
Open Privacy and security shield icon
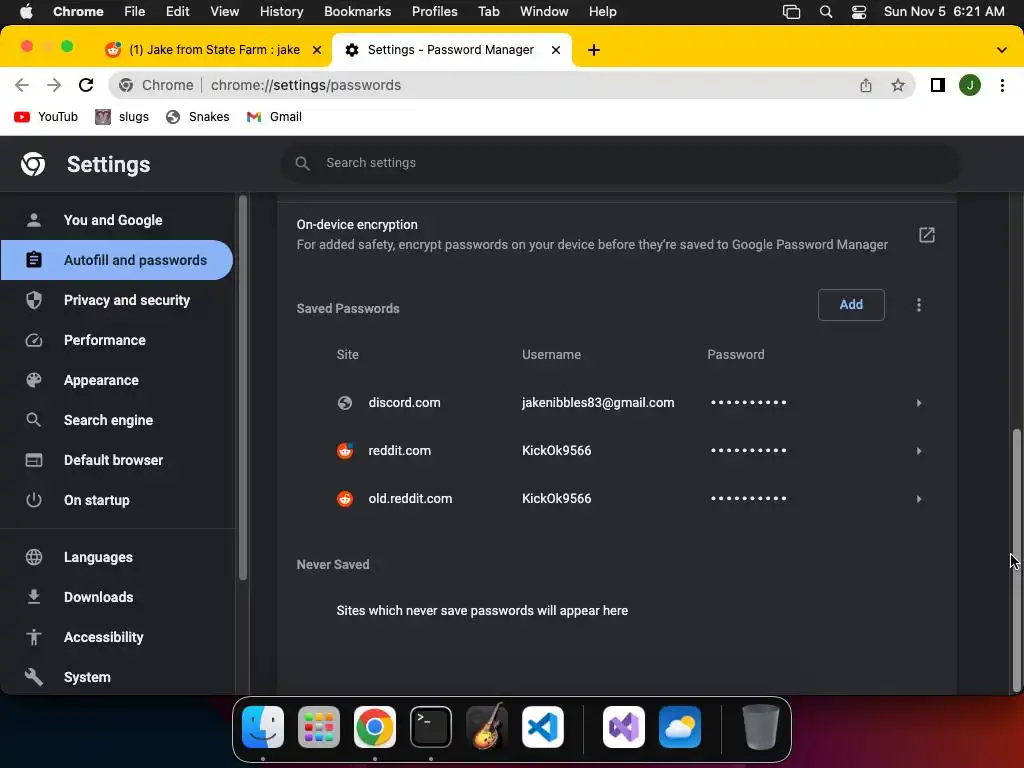pyautogui.click(x=34, y=300)
